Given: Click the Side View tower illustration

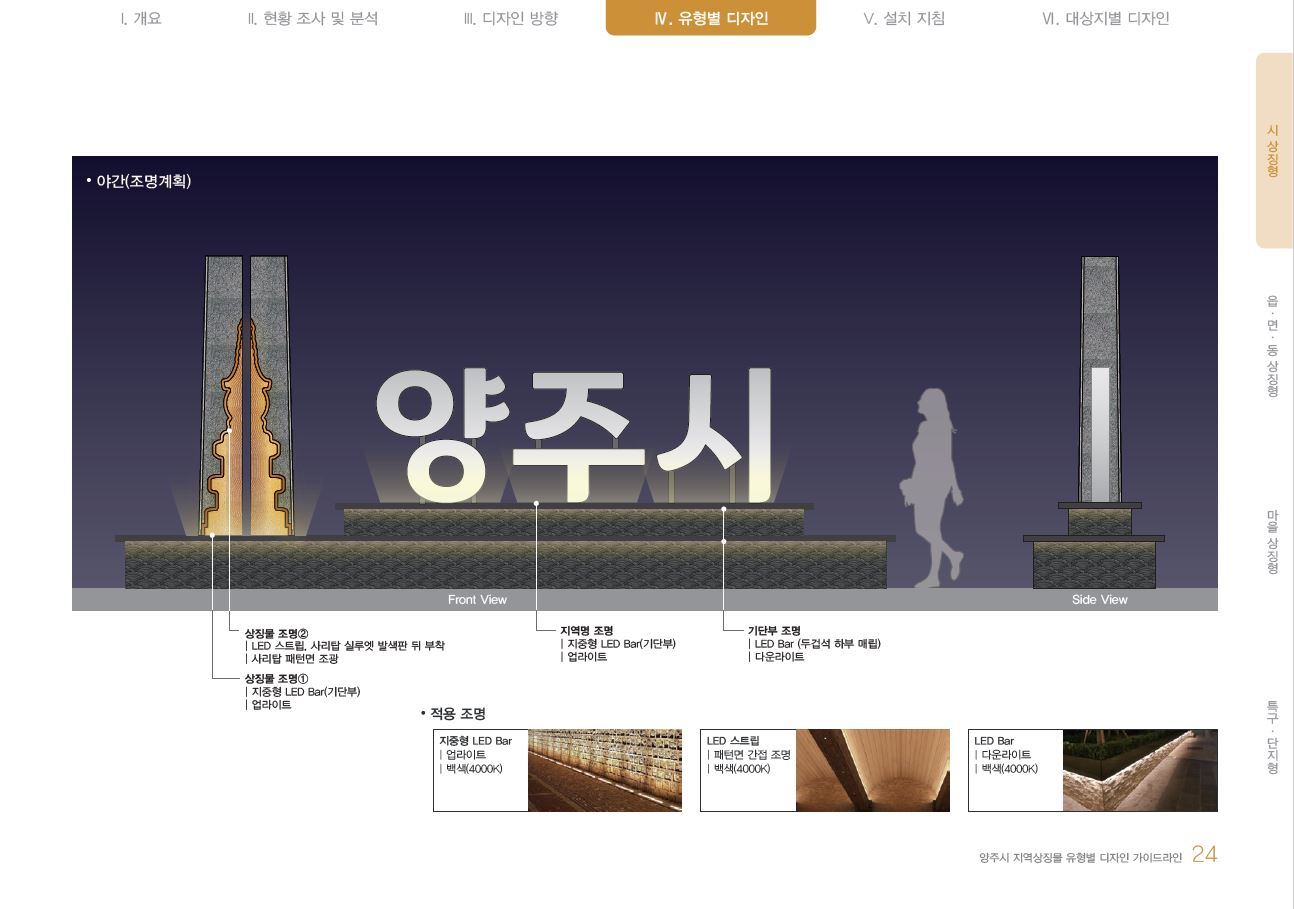Looking at the screenshot, I should (x=1099, y=420).
